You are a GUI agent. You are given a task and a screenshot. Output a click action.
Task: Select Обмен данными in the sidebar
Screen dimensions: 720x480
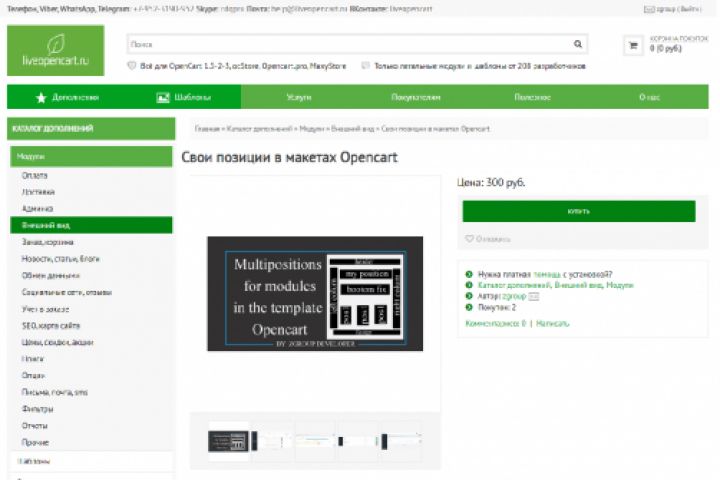51,276
